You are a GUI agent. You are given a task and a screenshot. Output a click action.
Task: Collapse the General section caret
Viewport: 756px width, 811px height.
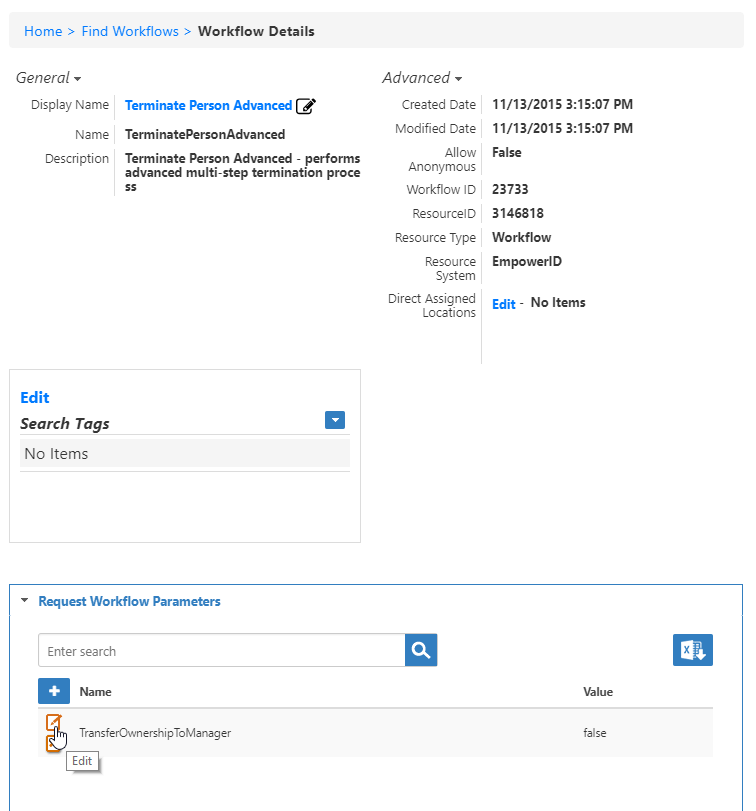coord(77,79)
